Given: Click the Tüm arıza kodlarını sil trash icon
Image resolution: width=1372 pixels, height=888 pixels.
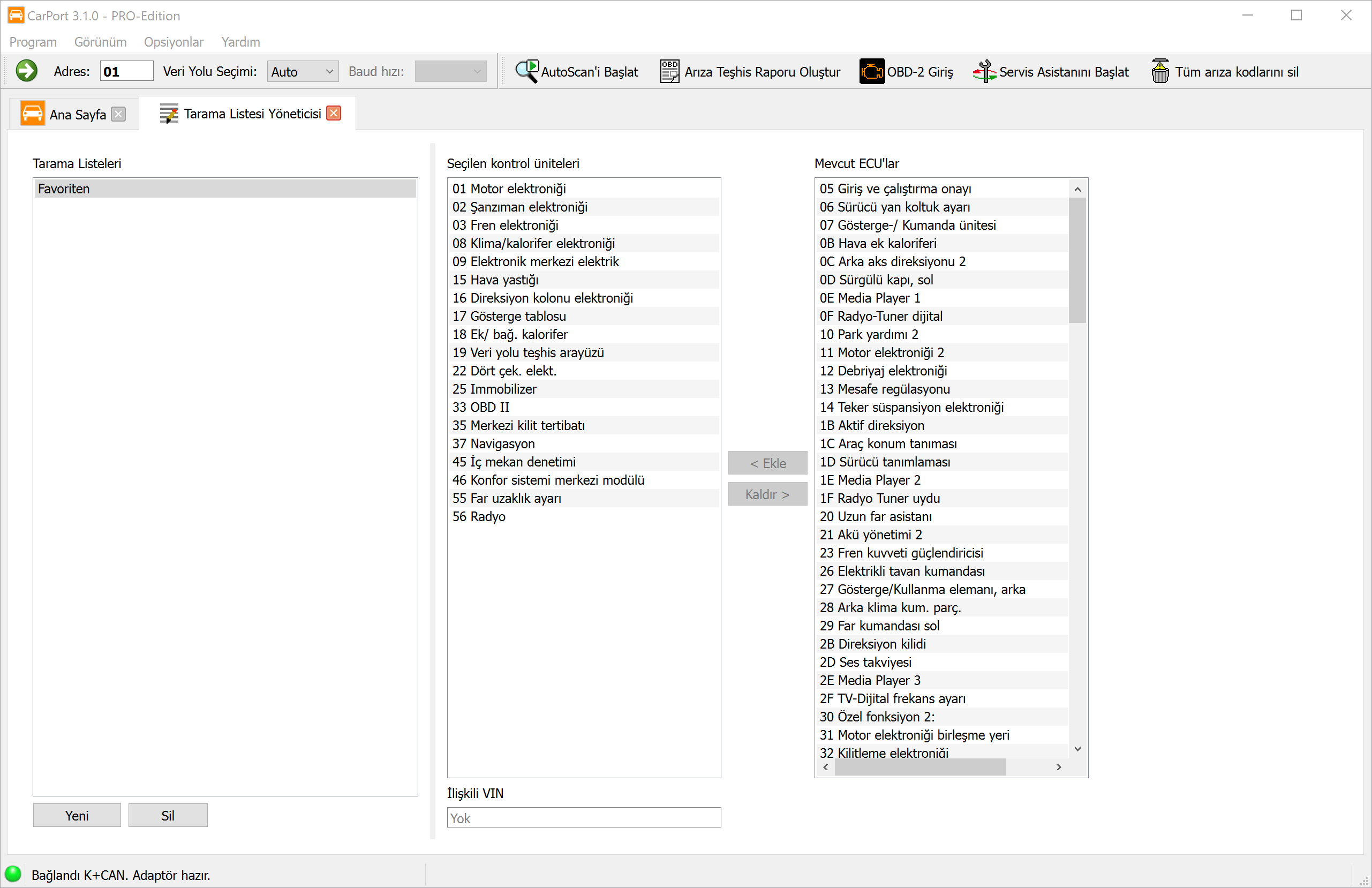Looking at the screenshot, I should pyautogui.click(x=1160, y=72).
